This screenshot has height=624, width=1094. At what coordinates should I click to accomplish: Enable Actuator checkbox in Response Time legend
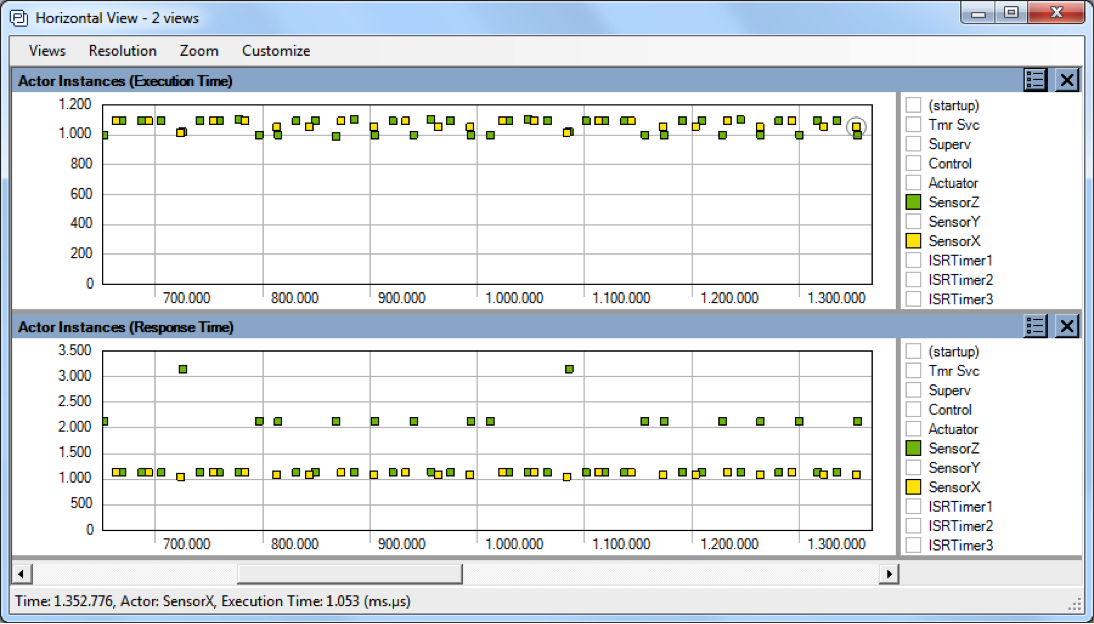coord(913,429)
